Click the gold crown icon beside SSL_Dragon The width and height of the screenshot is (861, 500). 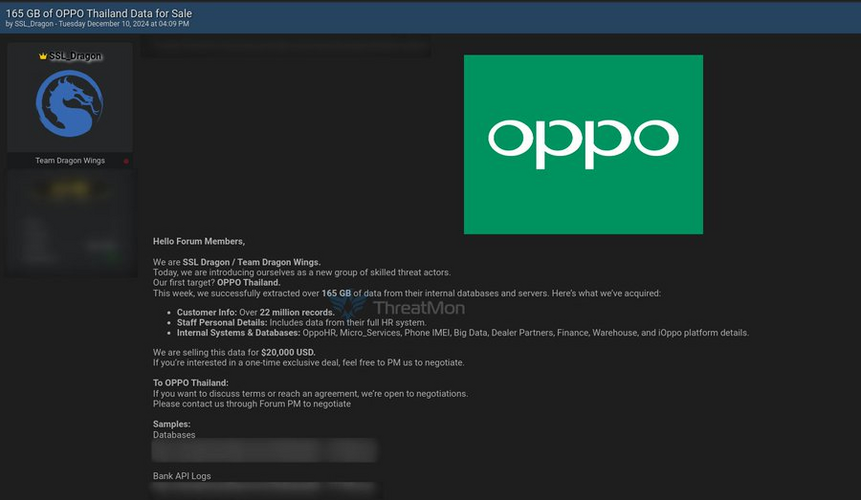pos(43,57)
